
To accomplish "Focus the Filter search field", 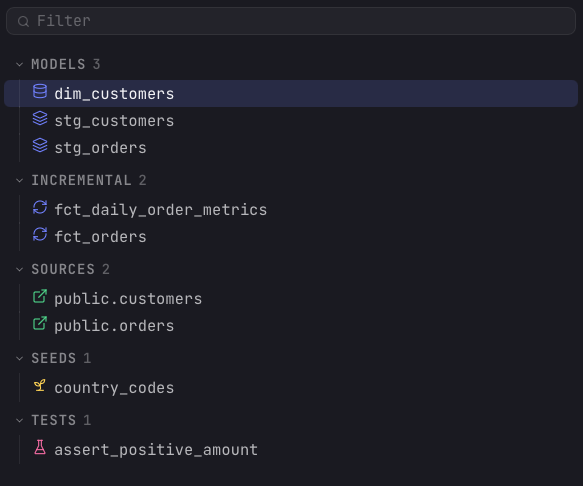I will [x=291, y=21].
